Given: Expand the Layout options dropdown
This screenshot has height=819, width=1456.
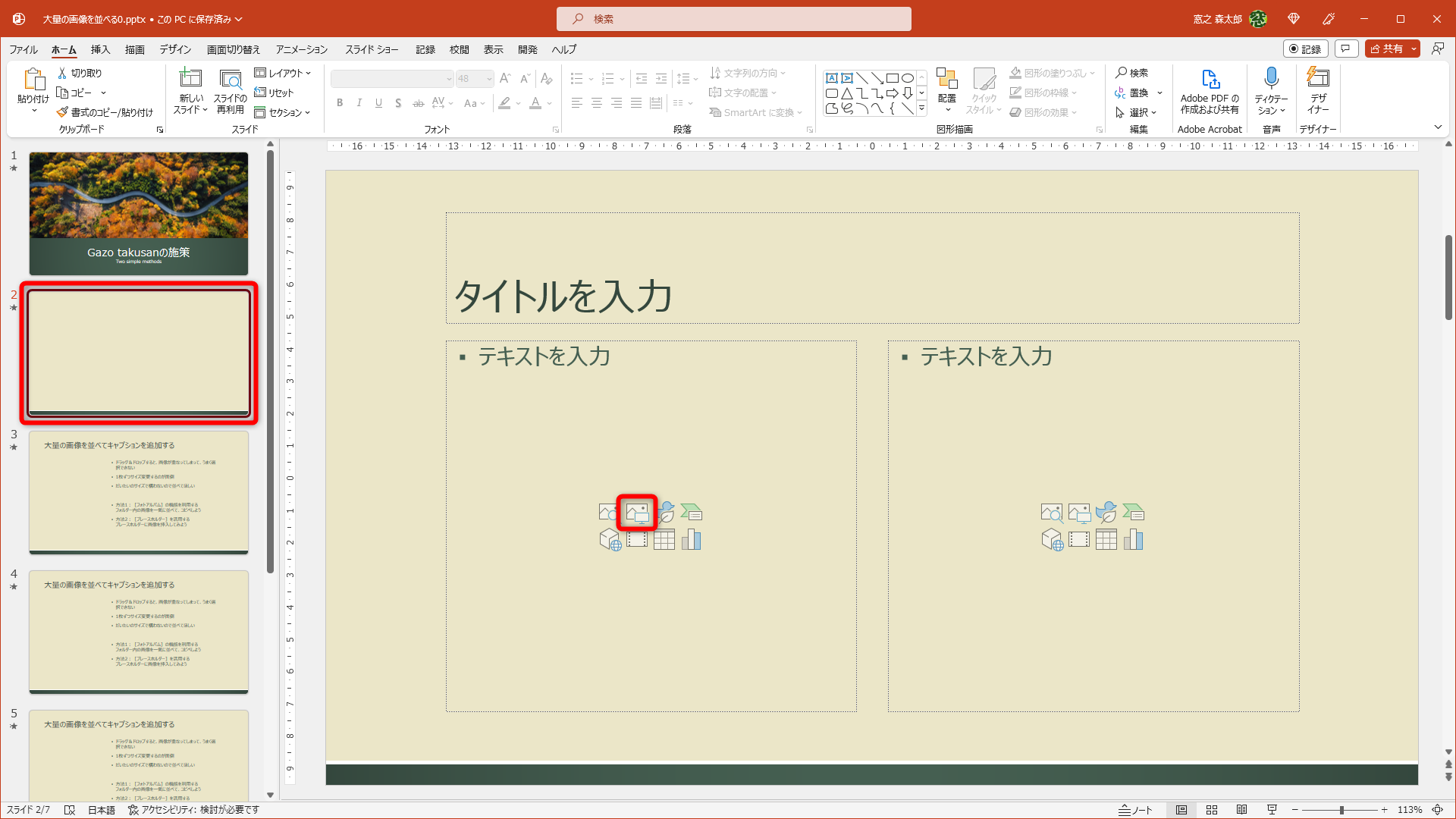Looking at the screenshot, I should pyautogui.click(x=308, y=73).
